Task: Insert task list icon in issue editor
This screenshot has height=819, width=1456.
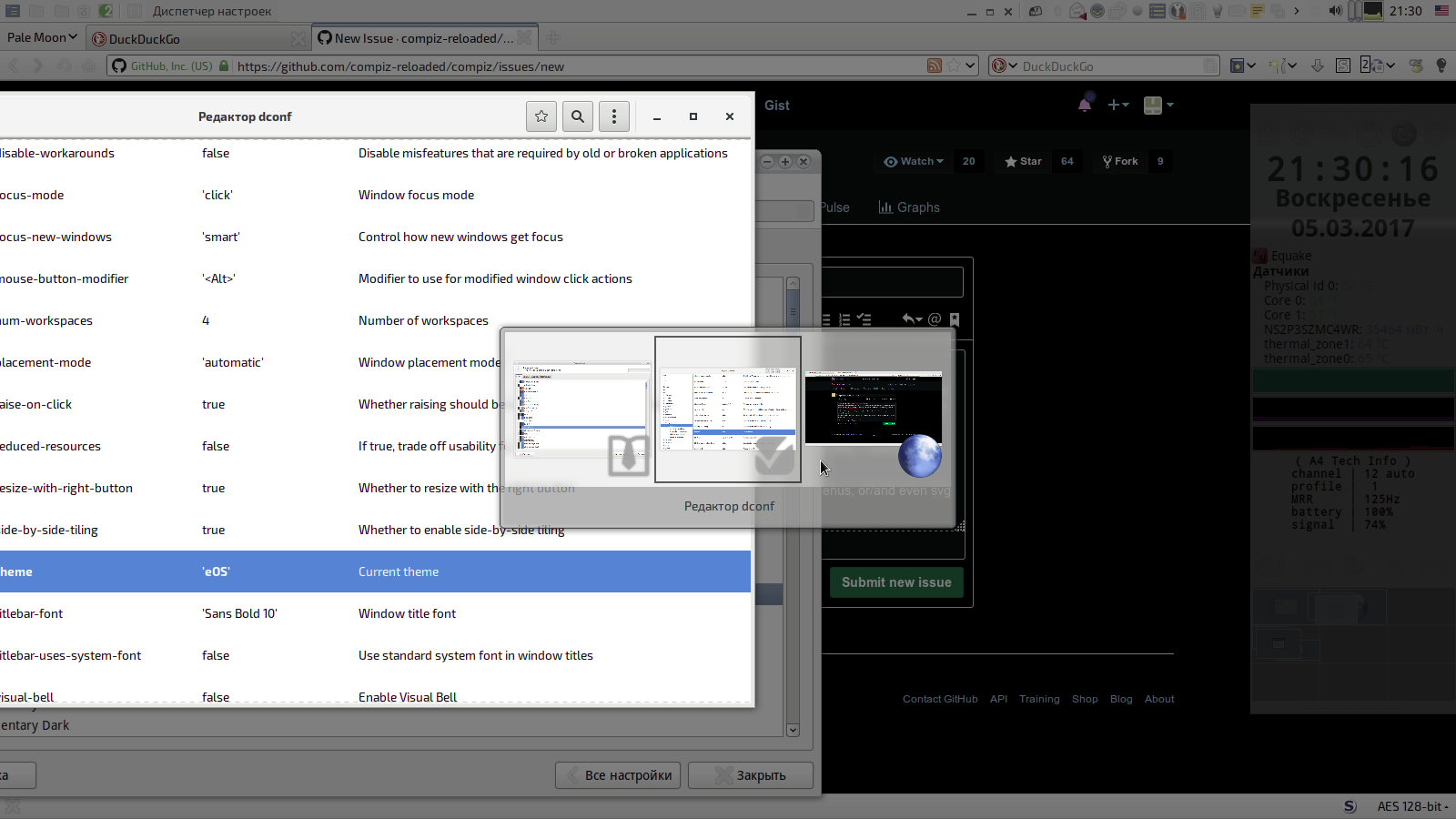Action: (864, 319)
